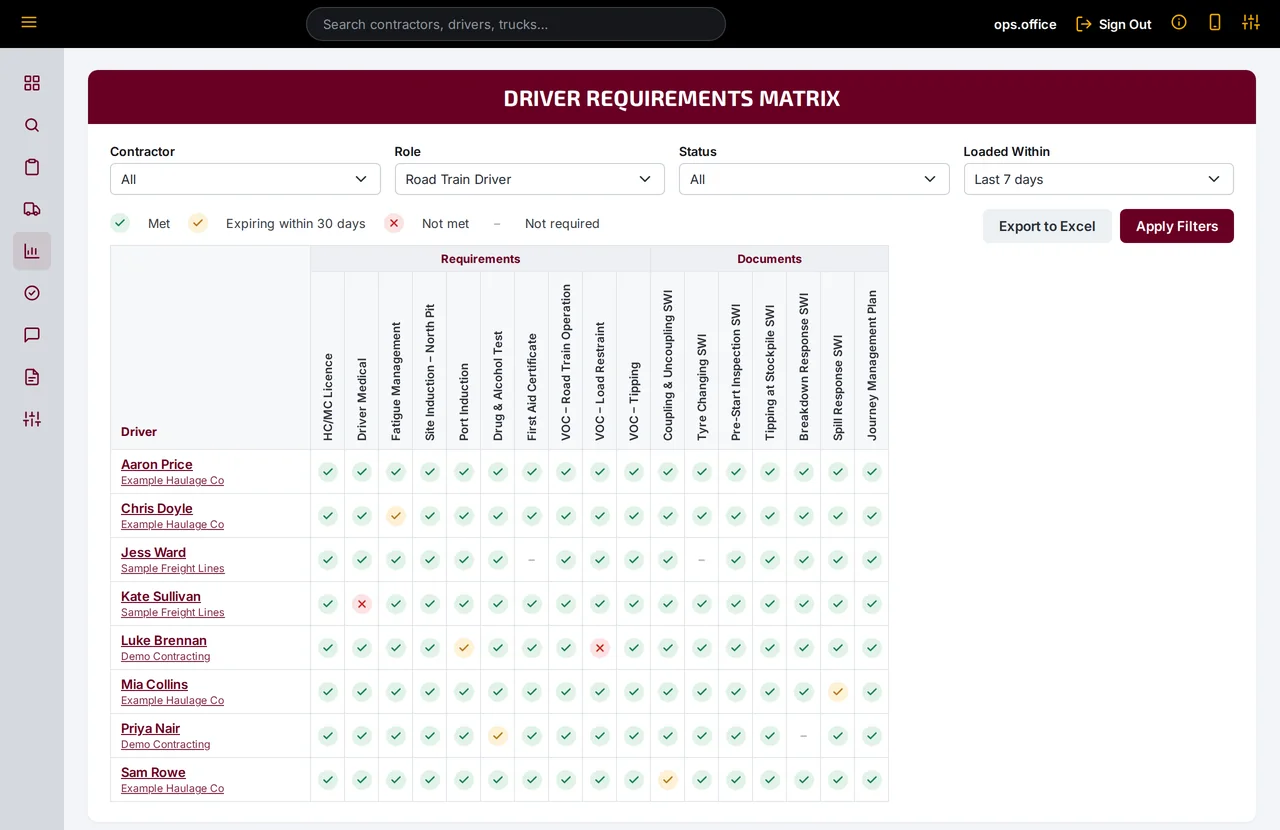The width and height of the screenshot is (1280, 830).
Task: Open the clipboard icon in sidebar
Action: click(x=32, y=167)
